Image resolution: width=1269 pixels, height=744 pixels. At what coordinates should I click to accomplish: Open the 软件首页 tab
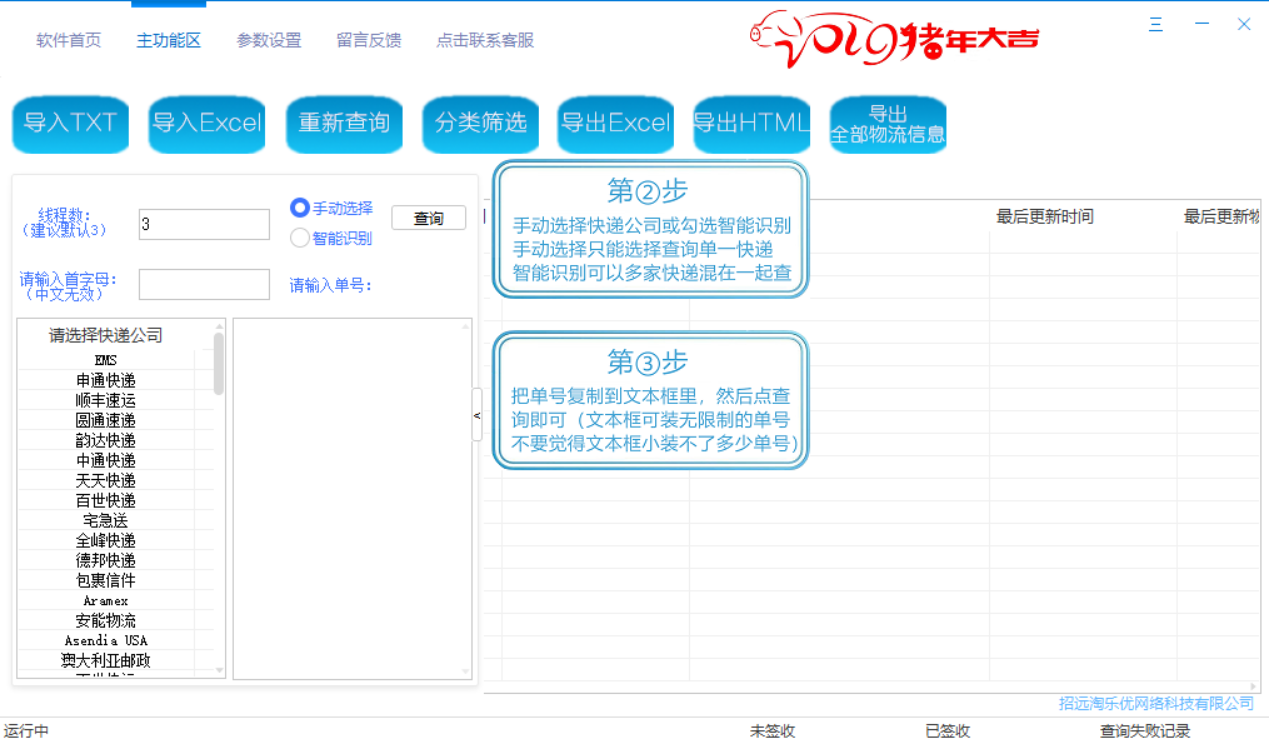[69, 40]
